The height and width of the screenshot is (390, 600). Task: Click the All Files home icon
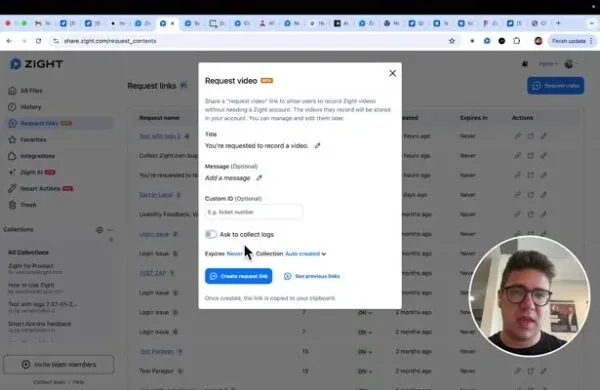click(12, 91)
